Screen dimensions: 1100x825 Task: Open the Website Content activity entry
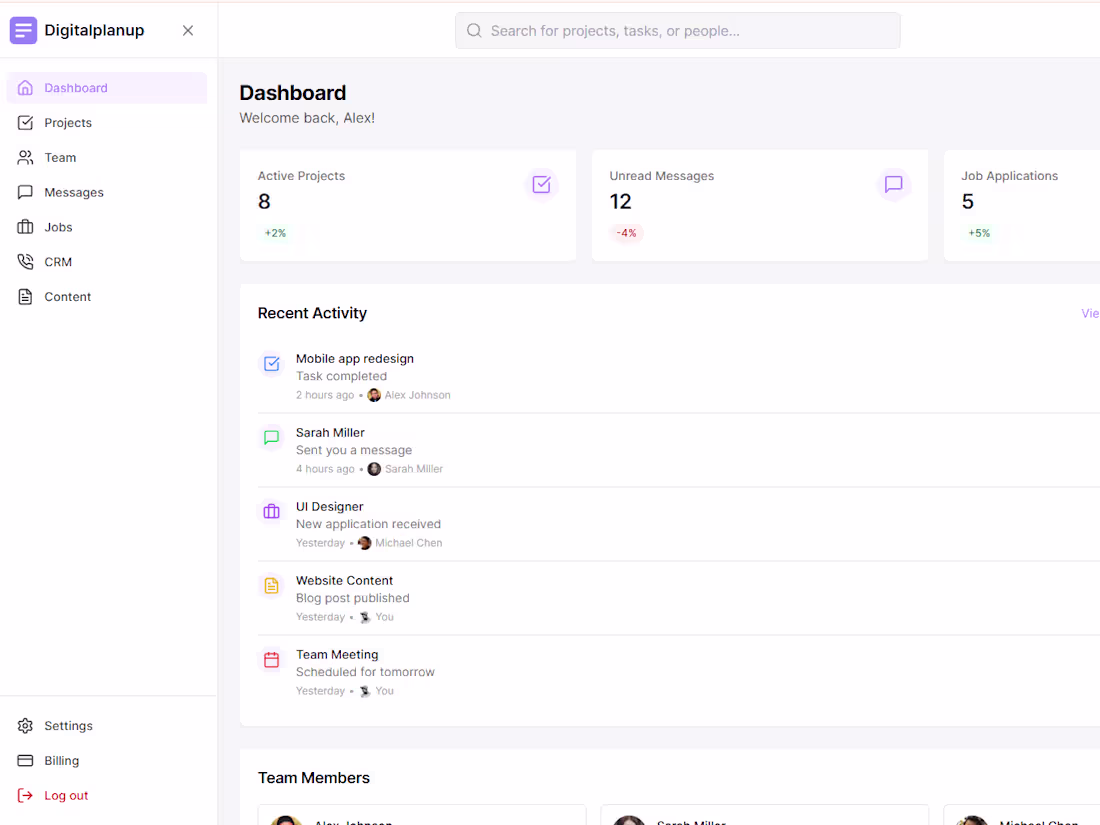[344, 581]
